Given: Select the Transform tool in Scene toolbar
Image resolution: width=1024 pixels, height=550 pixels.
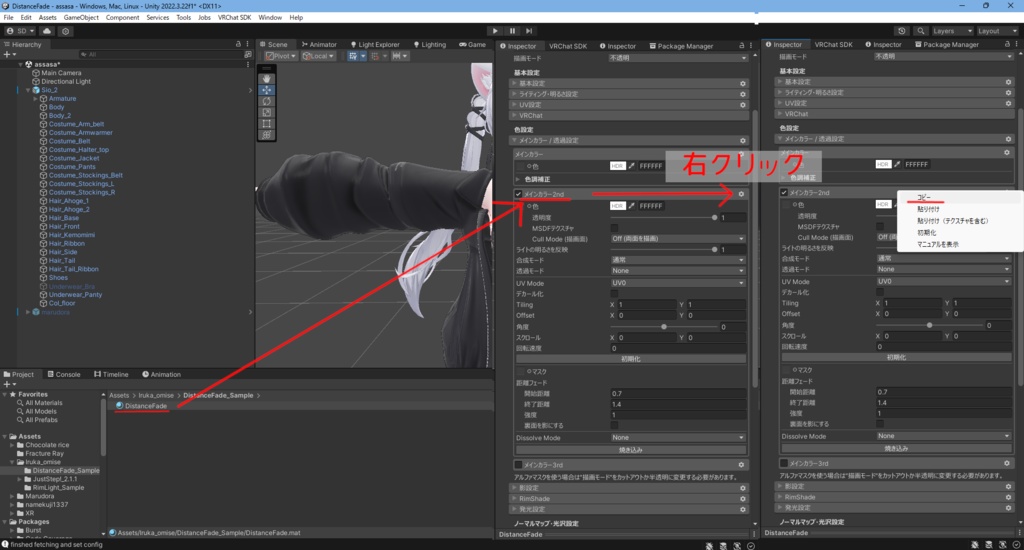Looking at the screenshot, I should point(266,135).
